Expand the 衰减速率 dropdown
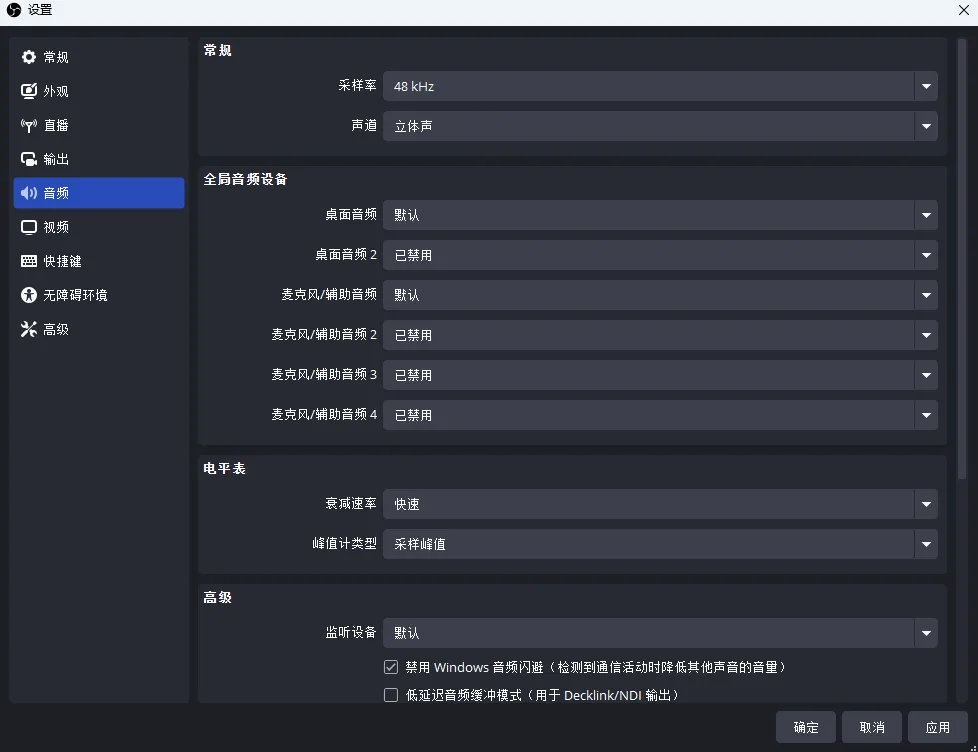The width and height of the screenshot is (978, 752). pos(660,504)
